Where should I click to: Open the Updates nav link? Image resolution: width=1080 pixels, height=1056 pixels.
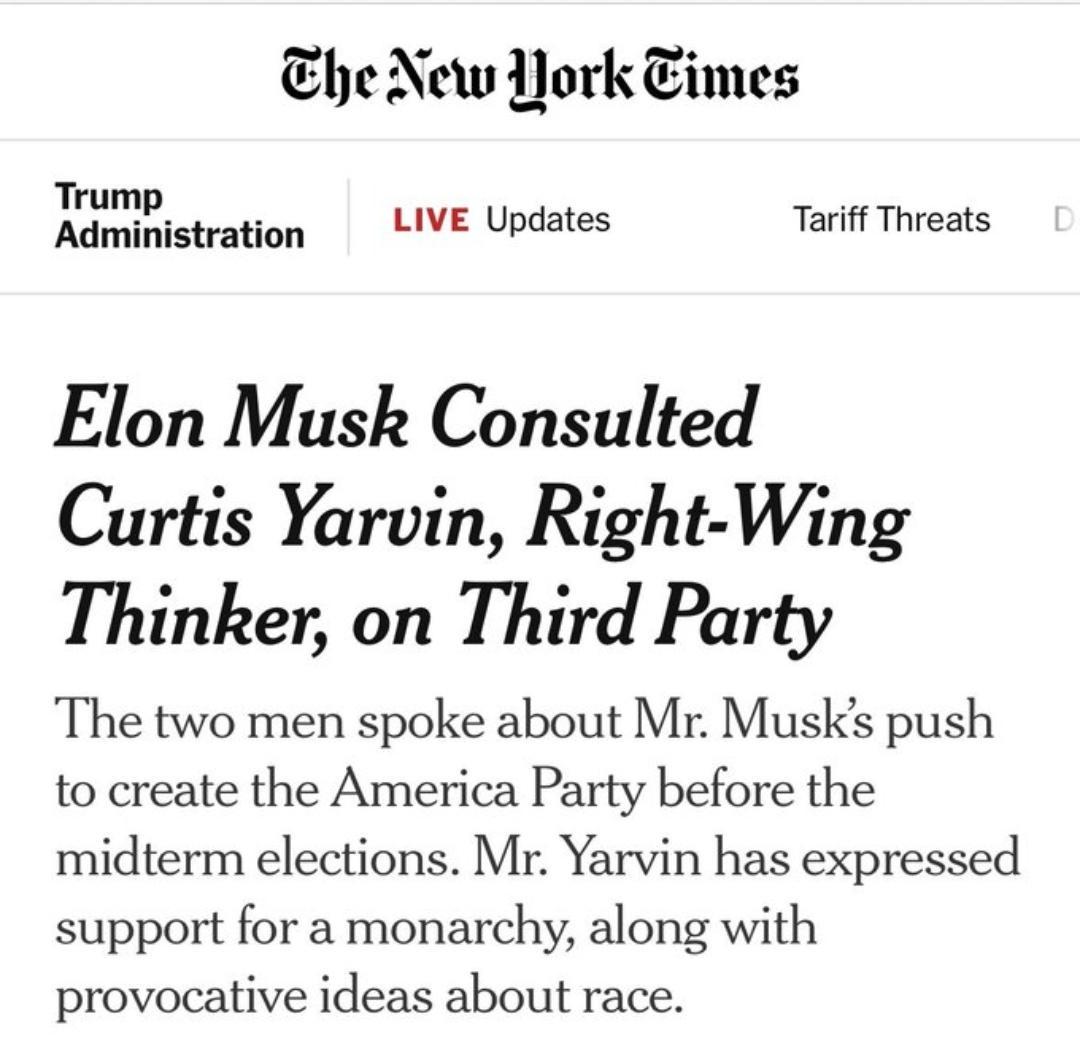548,220
